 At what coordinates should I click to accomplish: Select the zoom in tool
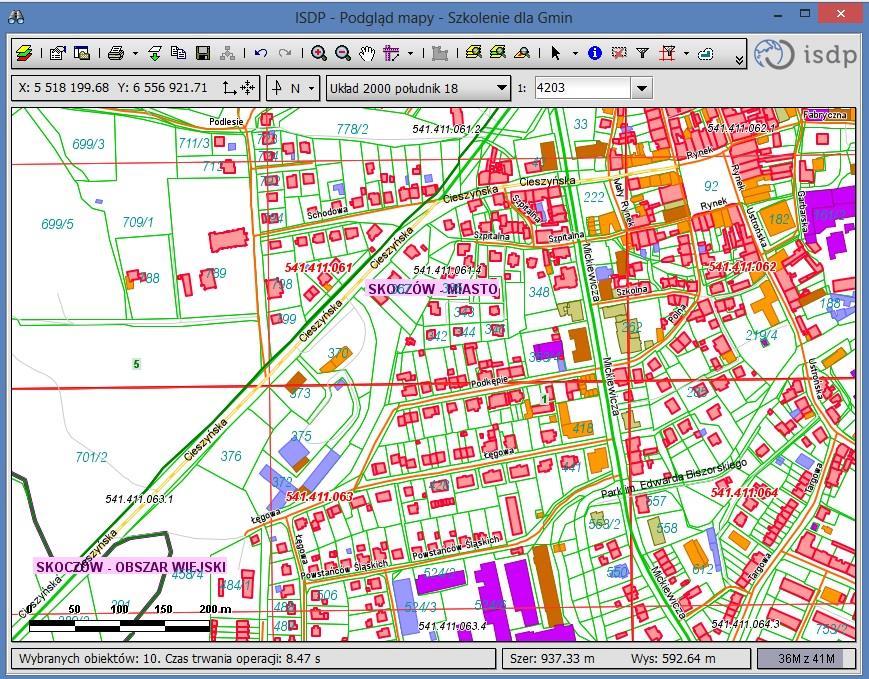coord(318,53)
